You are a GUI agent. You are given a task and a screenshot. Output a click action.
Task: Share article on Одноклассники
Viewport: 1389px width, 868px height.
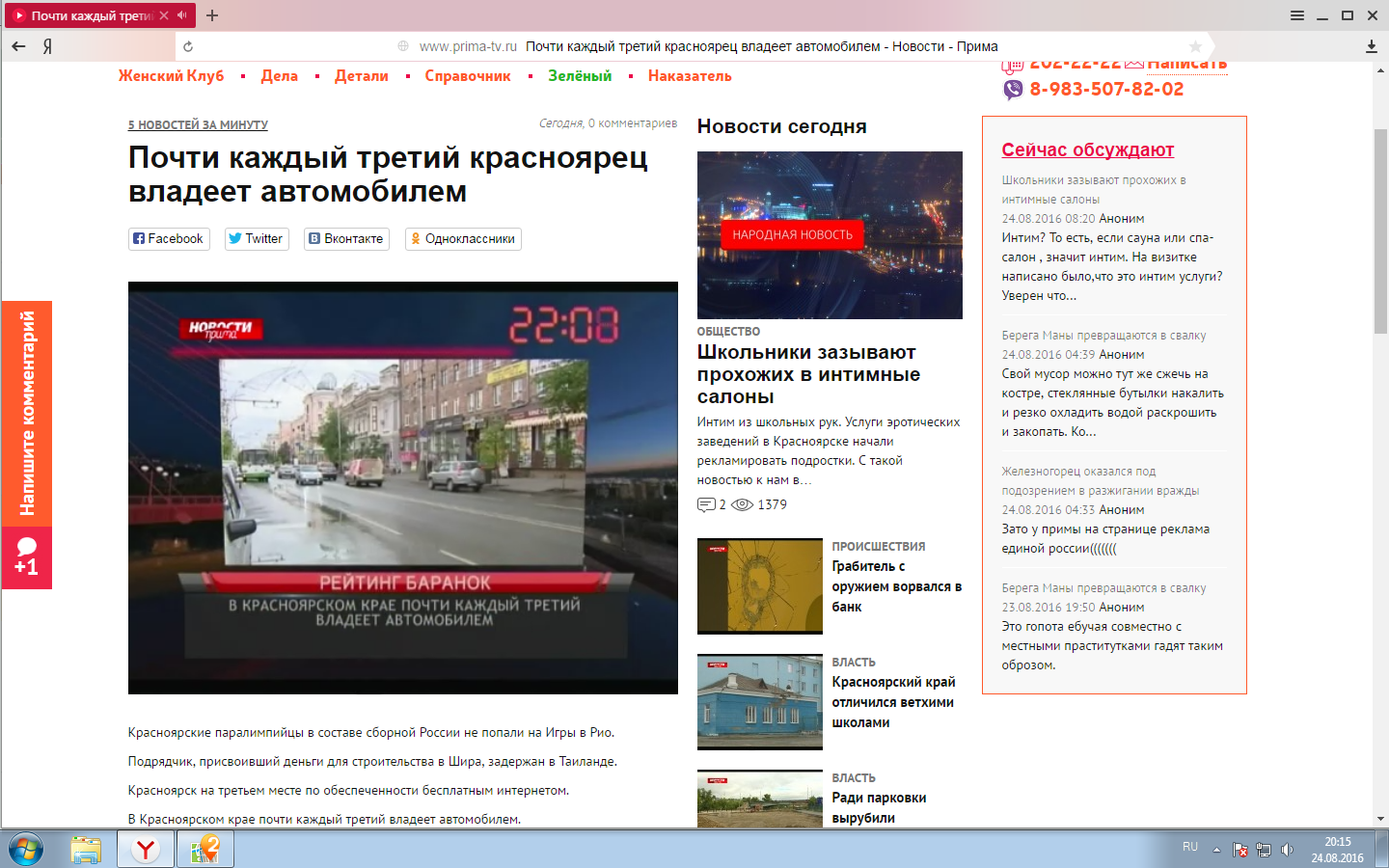pyautogui.click(x=463, y=238)
